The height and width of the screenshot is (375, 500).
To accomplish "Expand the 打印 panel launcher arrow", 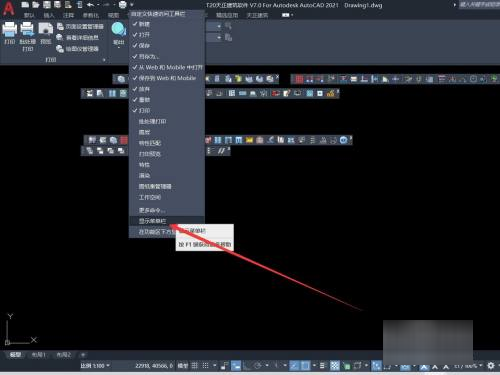I will click(x=104, y=60).
